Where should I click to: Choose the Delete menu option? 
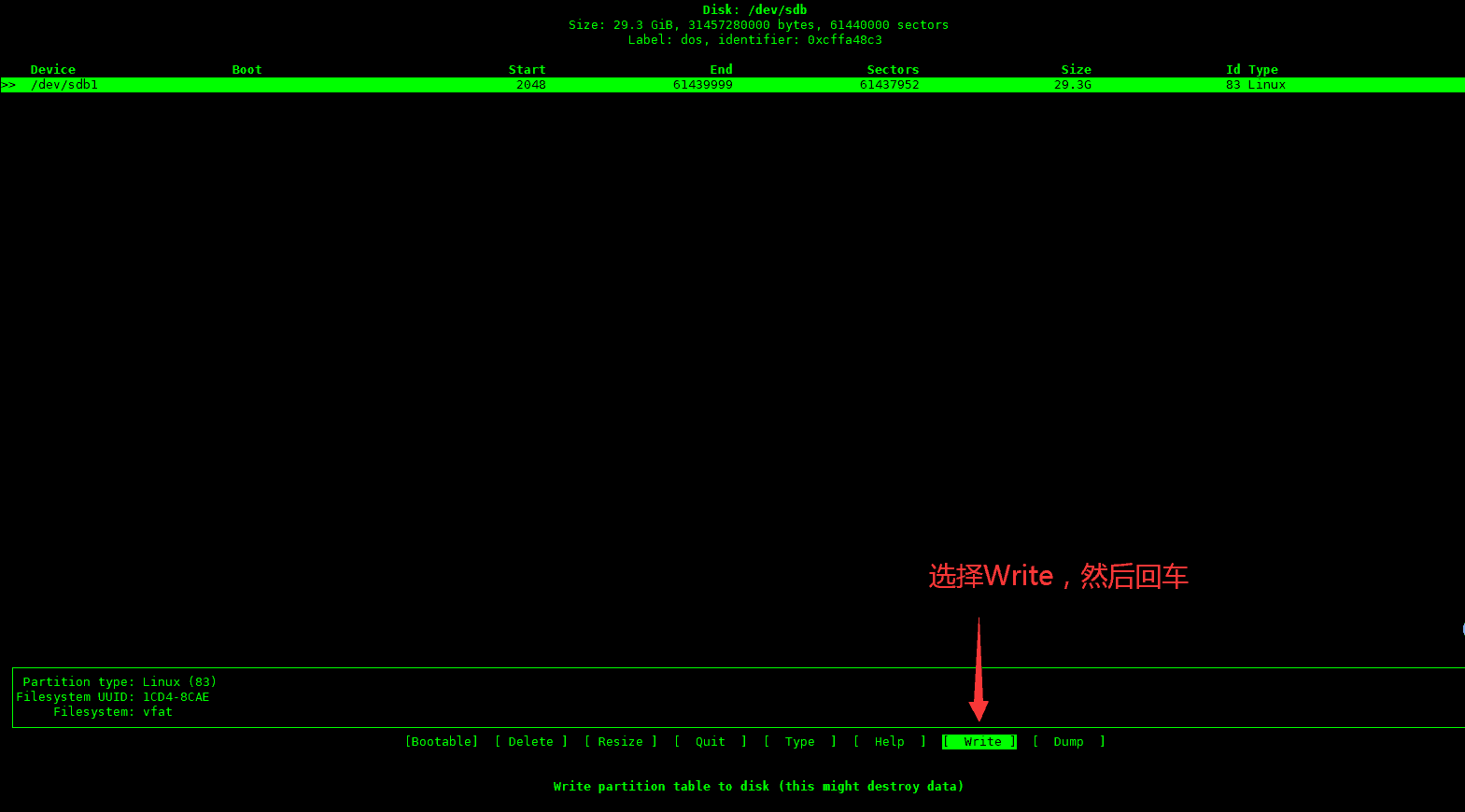pyautogui.click(x=531, y=742)
